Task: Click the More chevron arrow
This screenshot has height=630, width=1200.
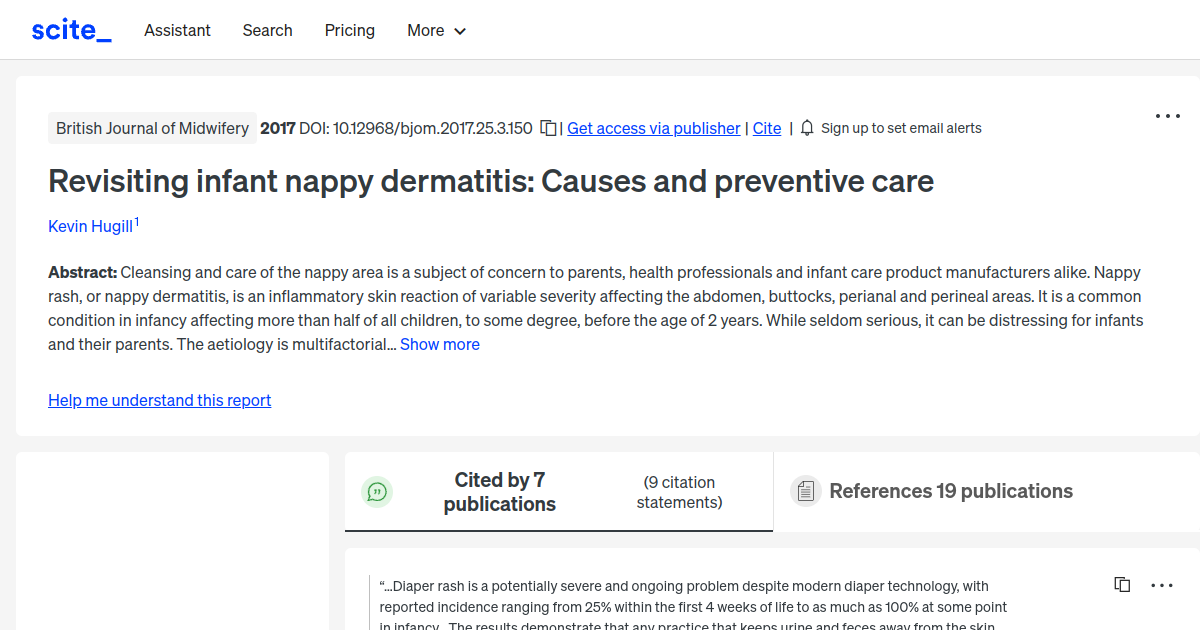Action: tap(461, 31)
